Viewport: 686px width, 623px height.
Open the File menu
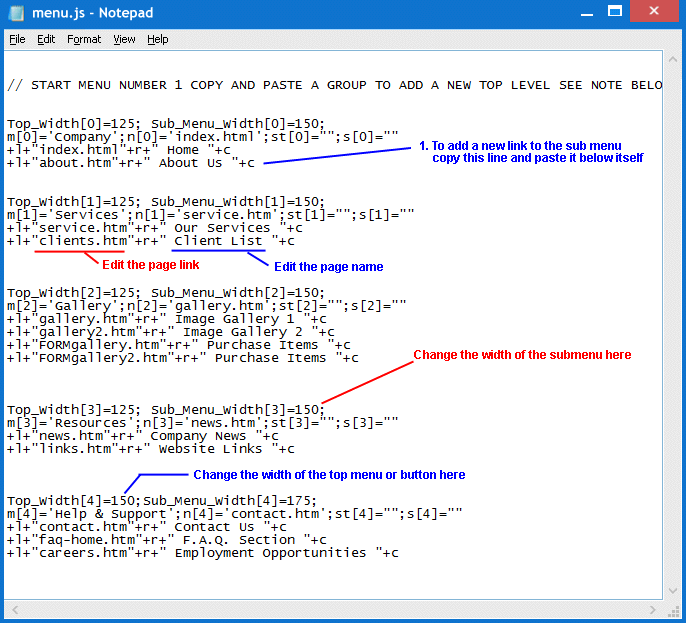coord(17,39)
